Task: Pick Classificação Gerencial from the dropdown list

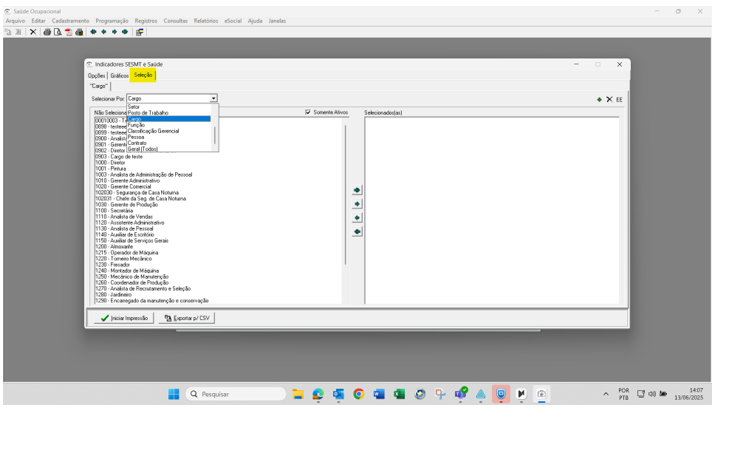Action: tap(153, 131)
